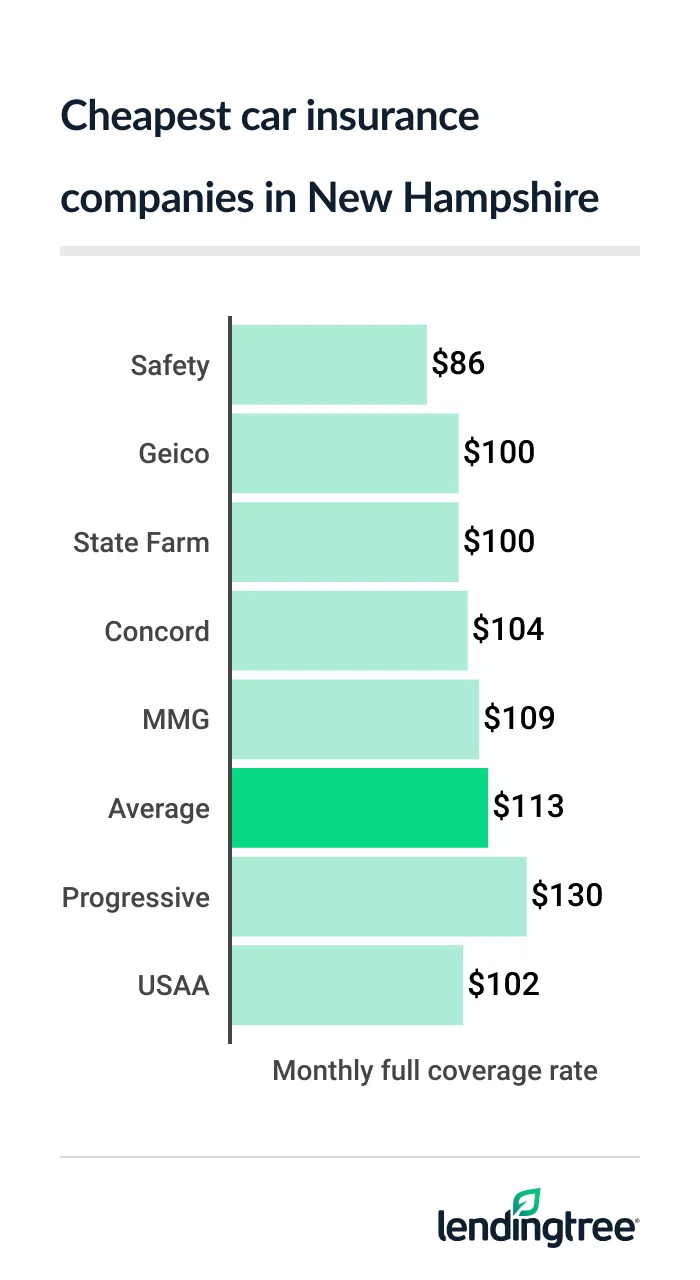The width and height of the screenshot is (700, 1280).
Task: Click the Concord bar
Action: point(349,630)
